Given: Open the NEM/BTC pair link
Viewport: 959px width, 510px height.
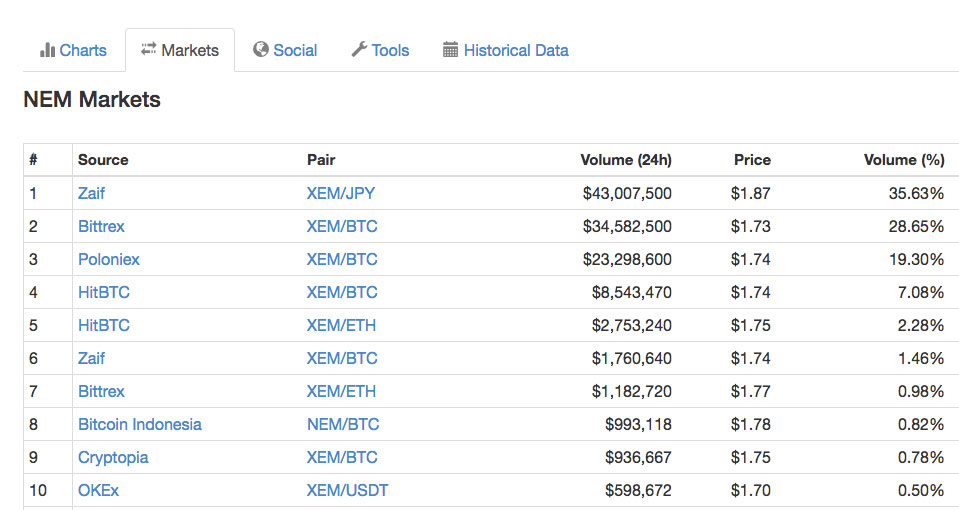Looking at the screenshot, I should (x=343, y=424).
